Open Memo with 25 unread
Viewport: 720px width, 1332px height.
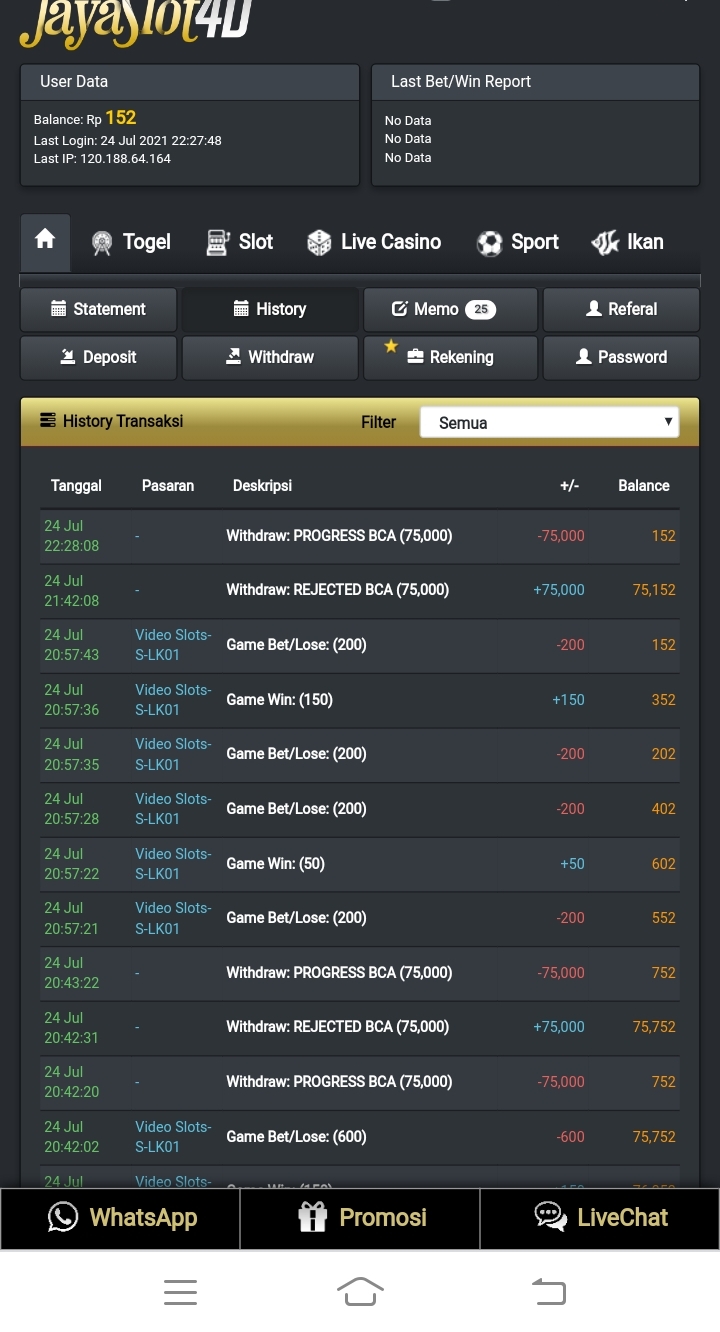(x=450, y=309)
